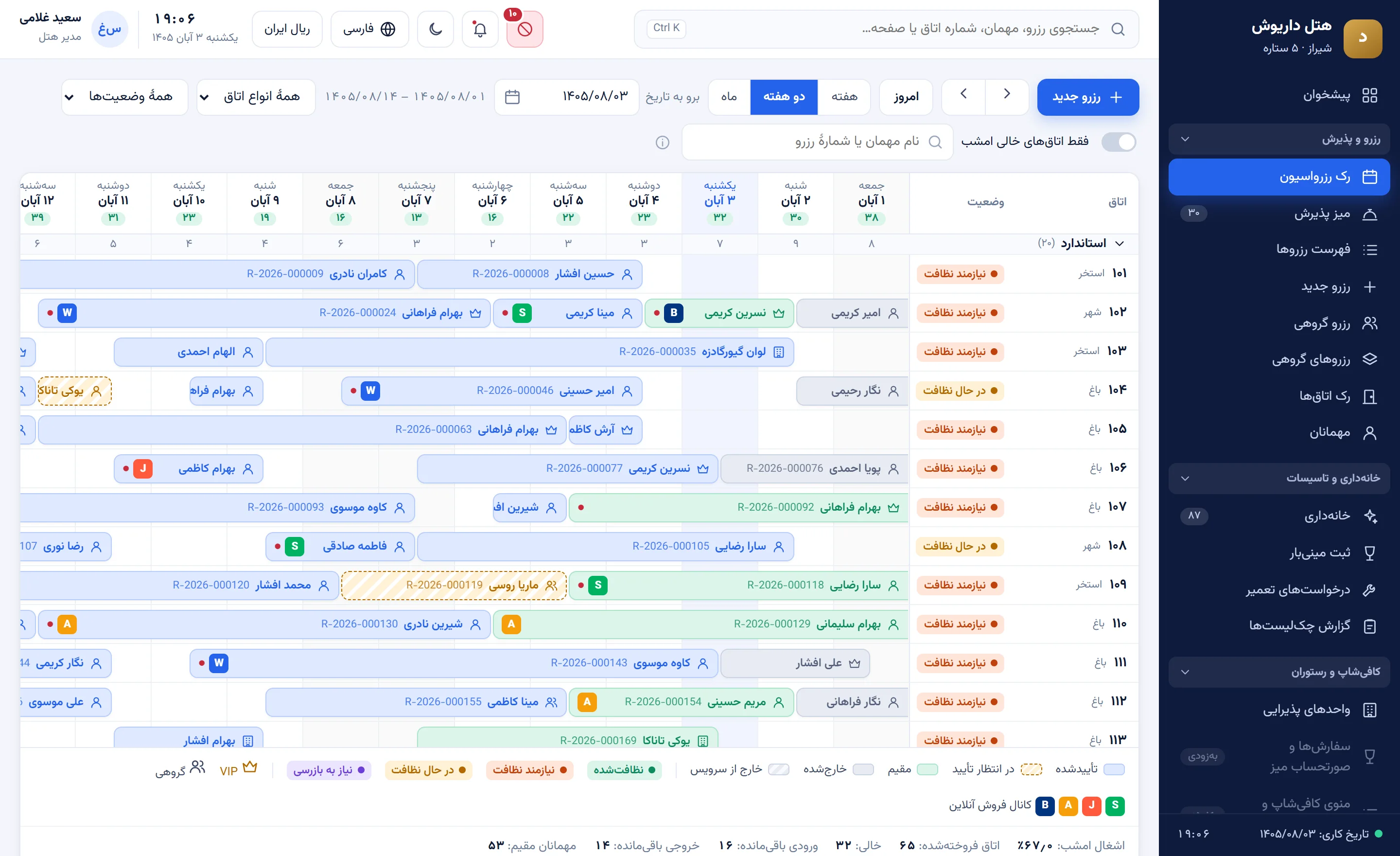This screenshot has height=856, width=1400.
Task: Toggle فقط اتاق‌های خالی امشب switch
Action: click(x=1118, y=142)
